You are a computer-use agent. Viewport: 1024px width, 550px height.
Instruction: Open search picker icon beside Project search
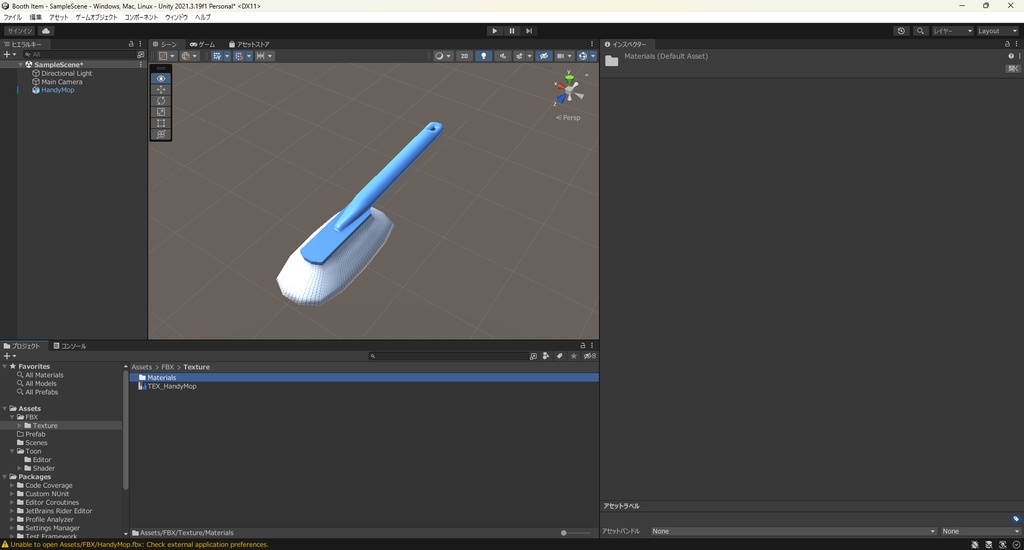click(x=533, y=356)
